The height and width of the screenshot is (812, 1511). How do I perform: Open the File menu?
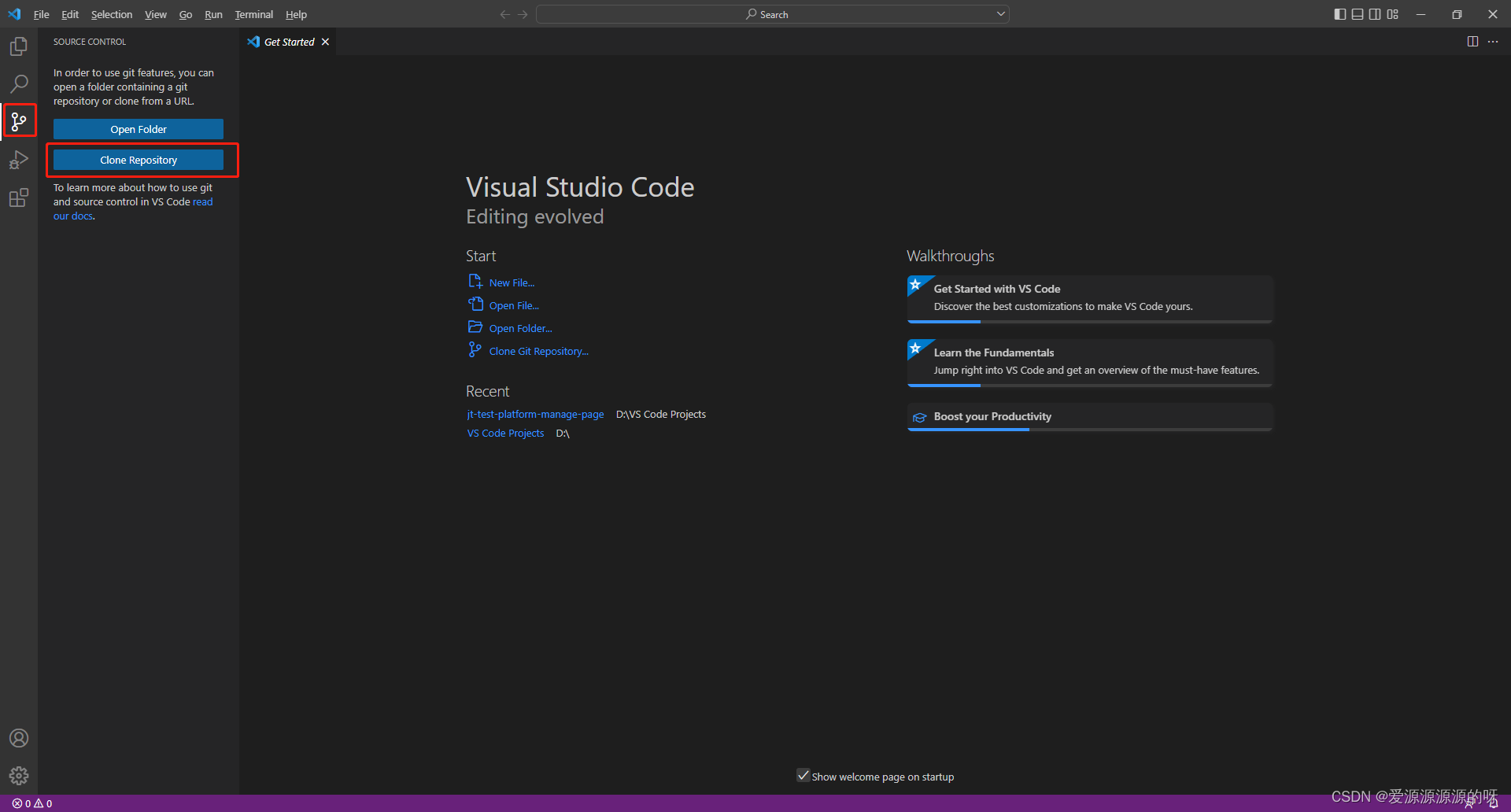point(42,14)
